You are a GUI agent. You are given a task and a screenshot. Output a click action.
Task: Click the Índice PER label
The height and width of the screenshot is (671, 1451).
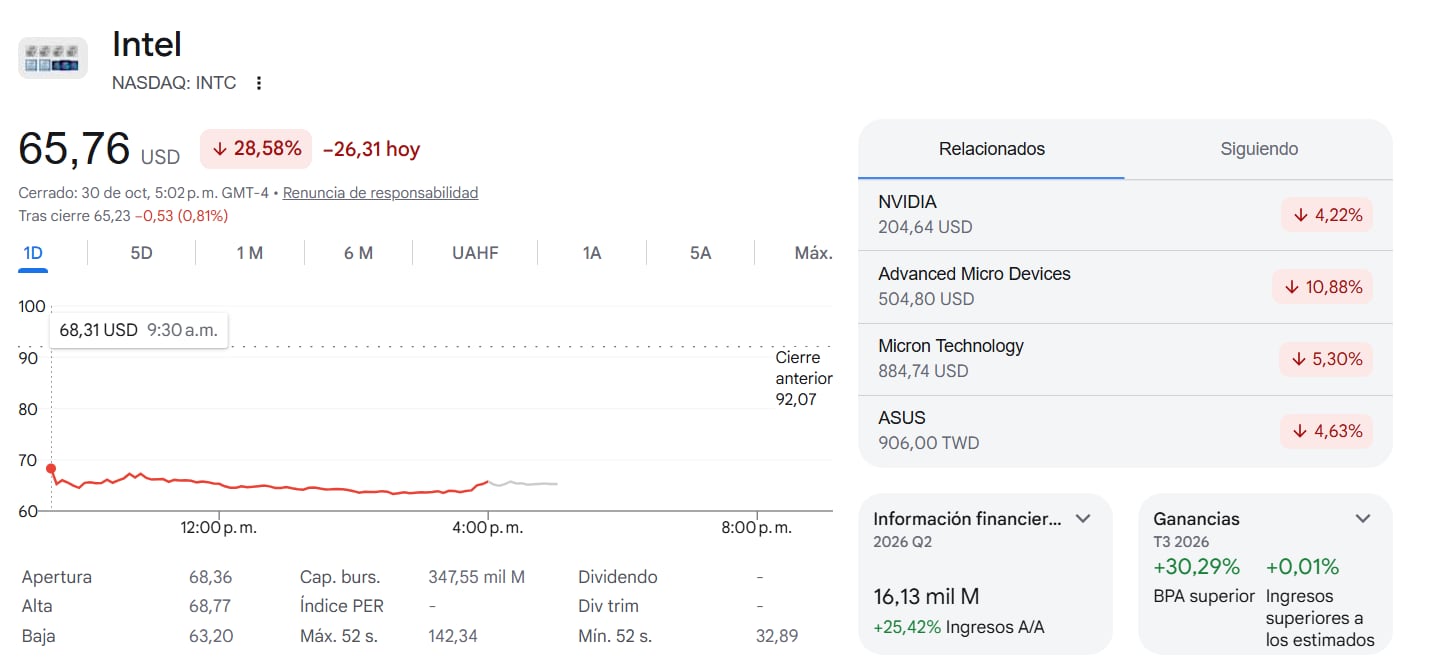342,606
